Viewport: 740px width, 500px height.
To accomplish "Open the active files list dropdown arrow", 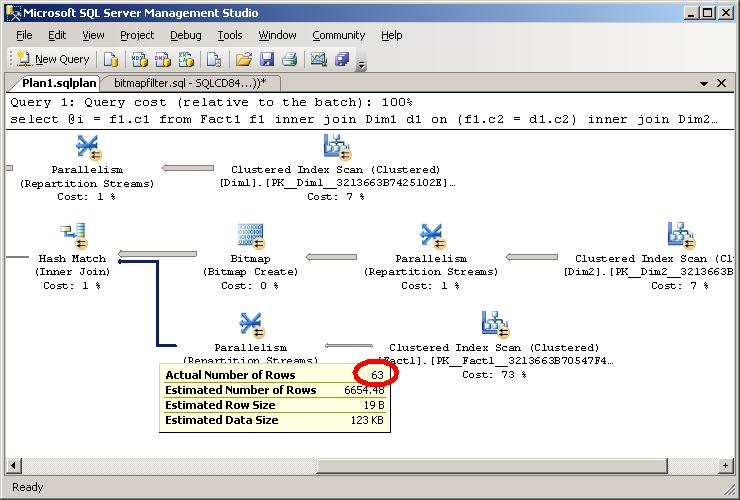I will pyautogui.click(x=704, y=84).
